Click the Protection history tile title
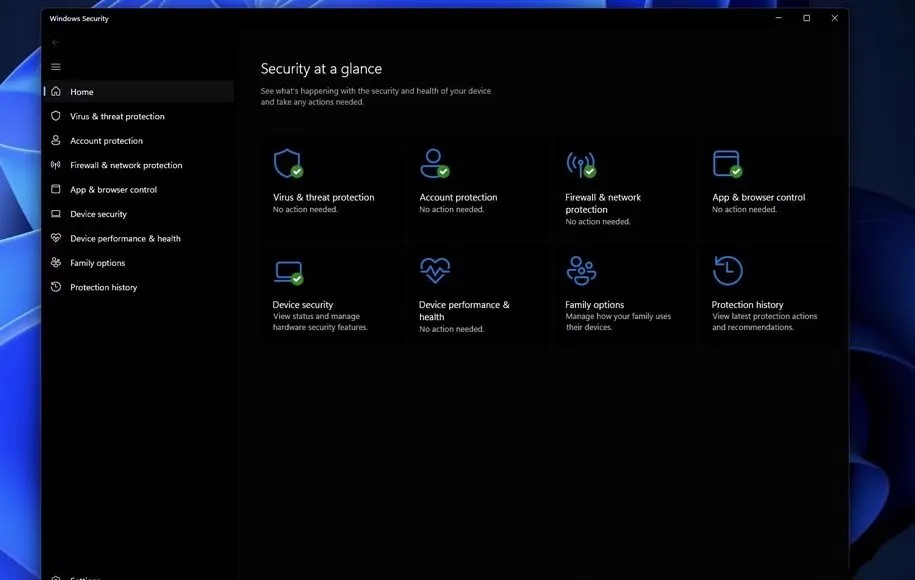 (747, 305)
